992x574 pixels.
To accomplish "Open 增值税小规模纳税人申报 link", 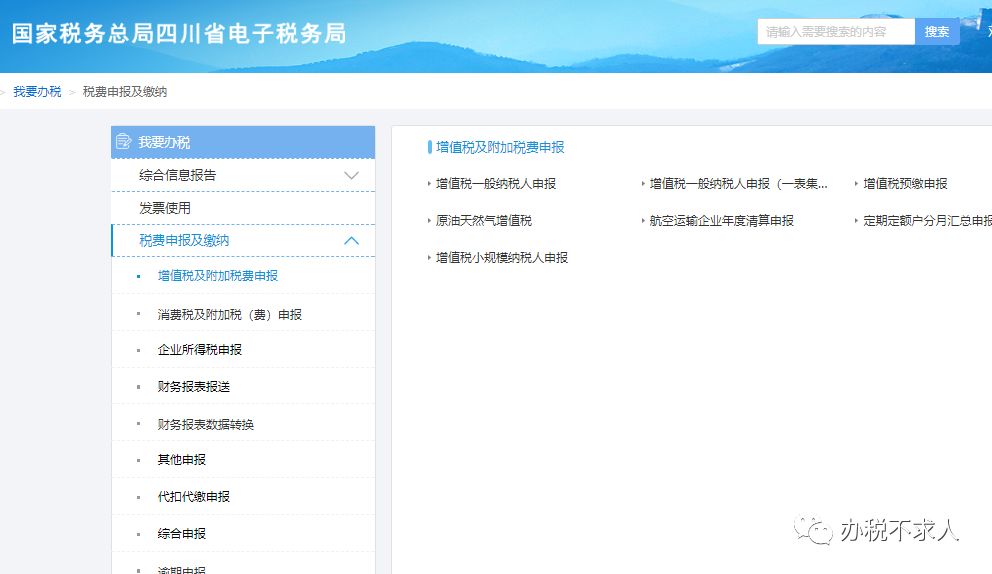I will tap(502, 258).
